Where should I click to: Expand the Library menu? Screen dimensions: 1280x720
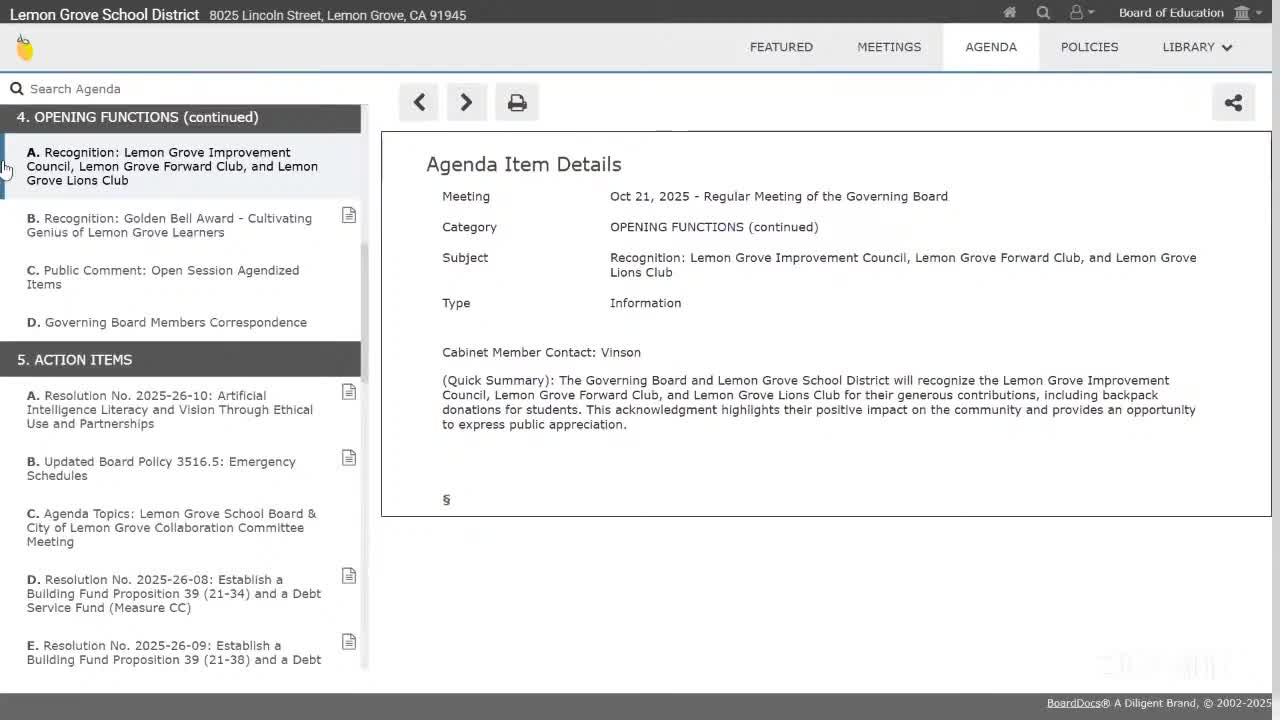coord(1197,47)
